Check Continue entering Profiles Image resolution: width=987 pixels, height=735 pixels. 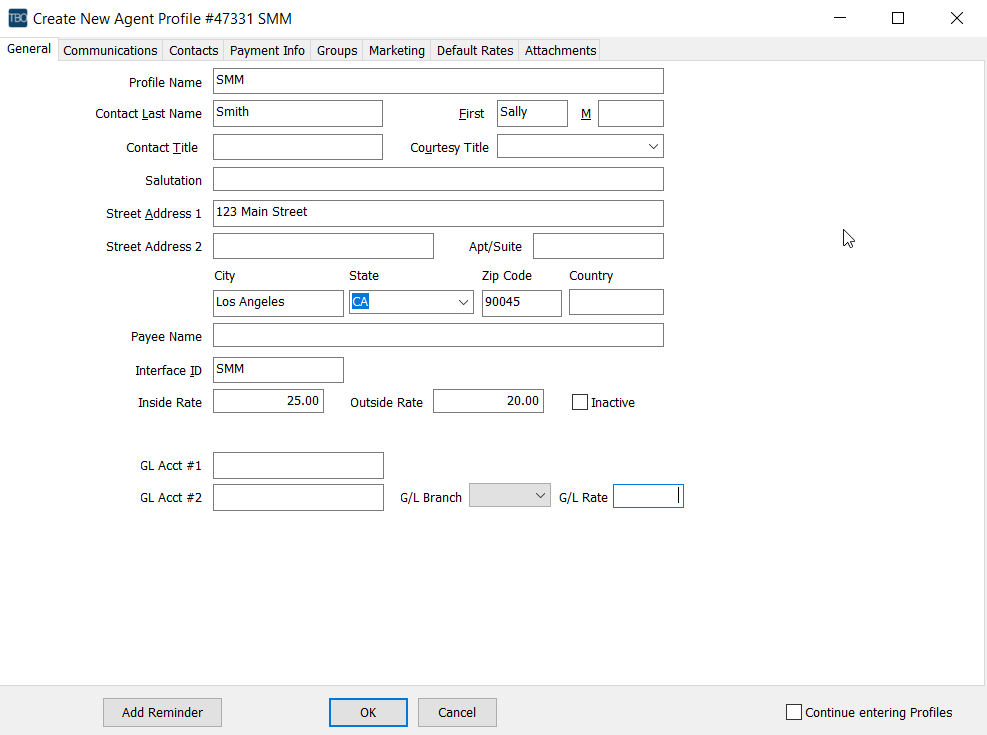[794, 712]
